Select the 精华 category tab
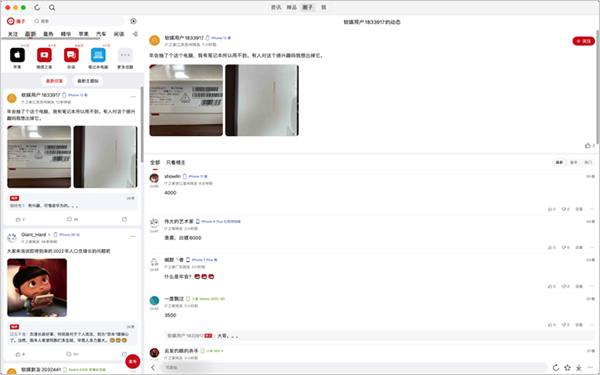The width and height of the screenshot is (600, 375). [x=66, y=34]
